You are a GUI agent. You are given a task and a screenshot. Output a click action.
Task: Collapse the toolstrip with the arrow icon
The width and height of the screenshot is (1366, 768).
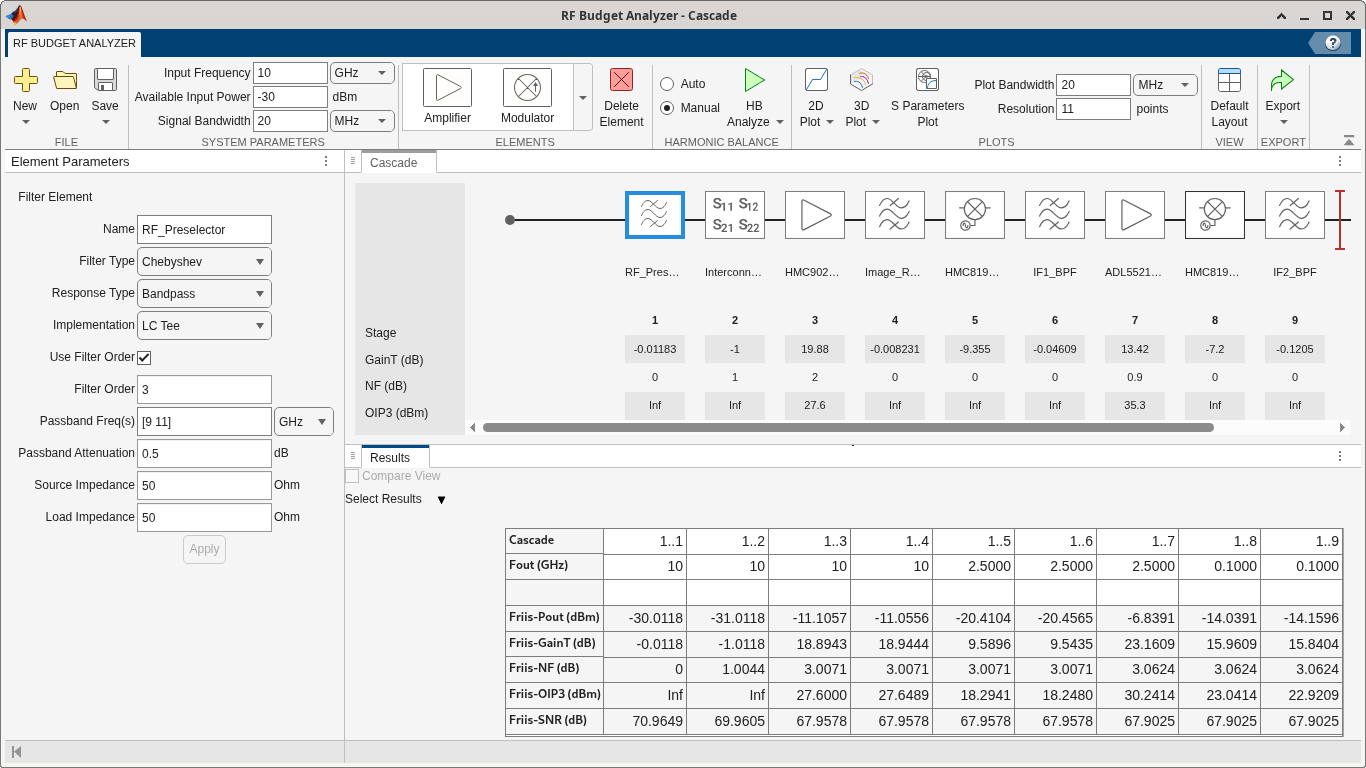click(x=1349, y=141)
